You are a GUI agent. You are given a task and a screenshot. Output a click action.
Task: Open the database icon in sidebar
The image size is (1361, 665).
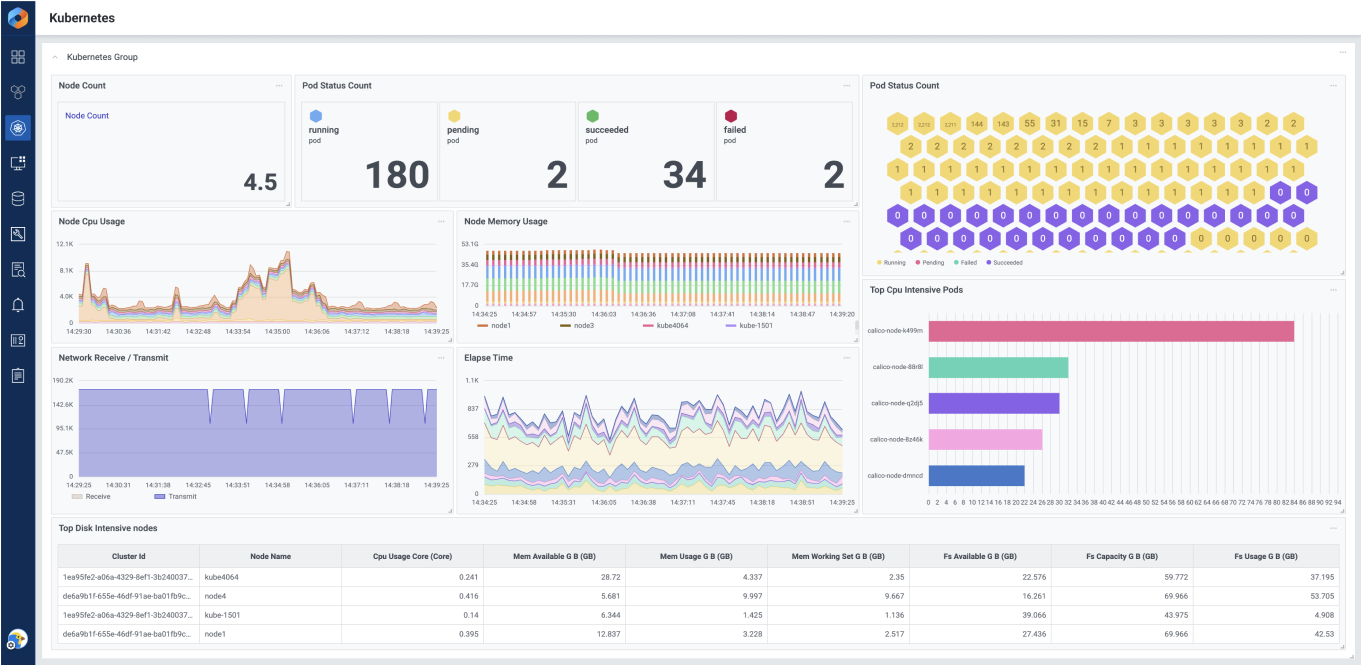[x=17, y=198]
